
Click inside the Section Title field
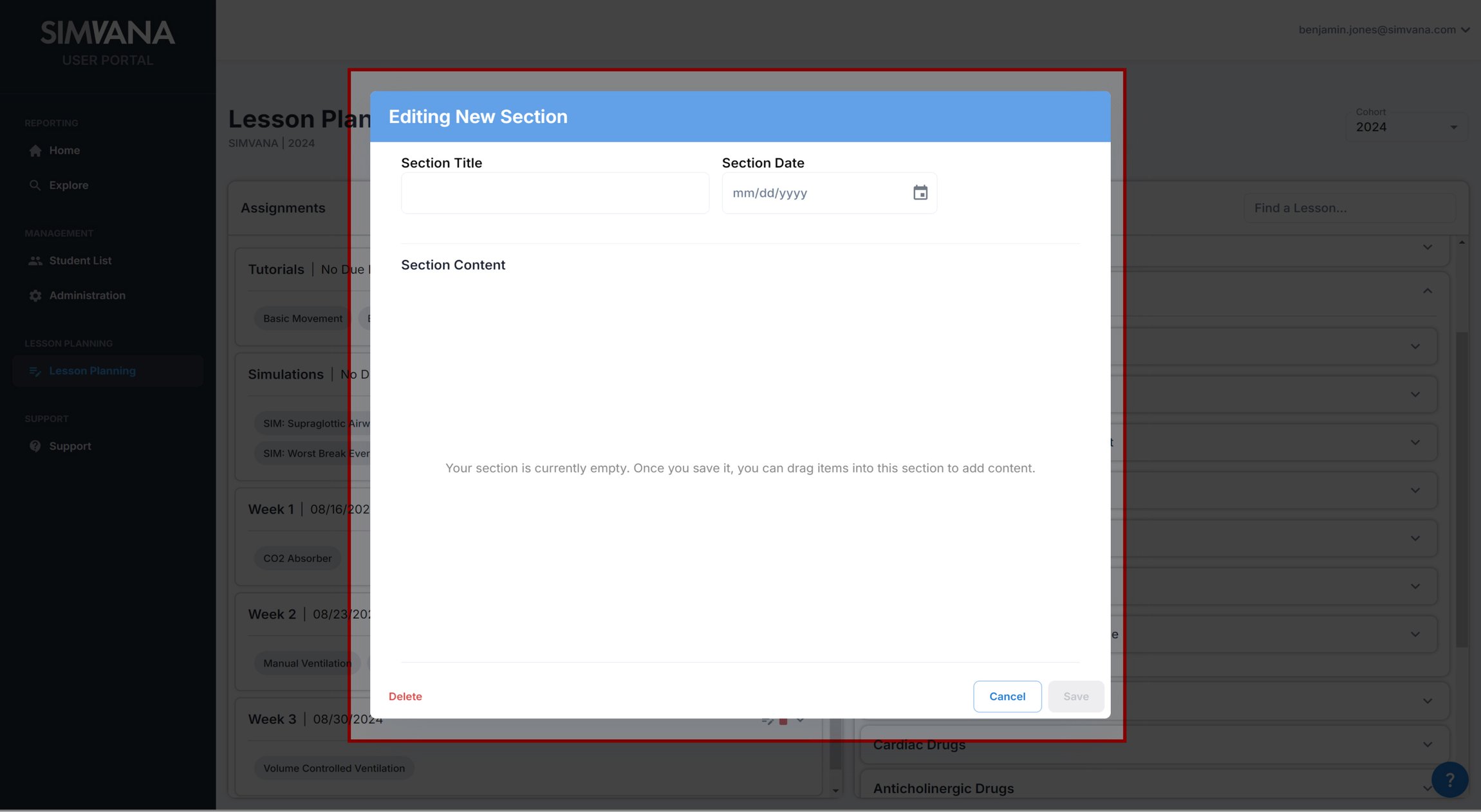pyautogui.click(x=554, y=192)
